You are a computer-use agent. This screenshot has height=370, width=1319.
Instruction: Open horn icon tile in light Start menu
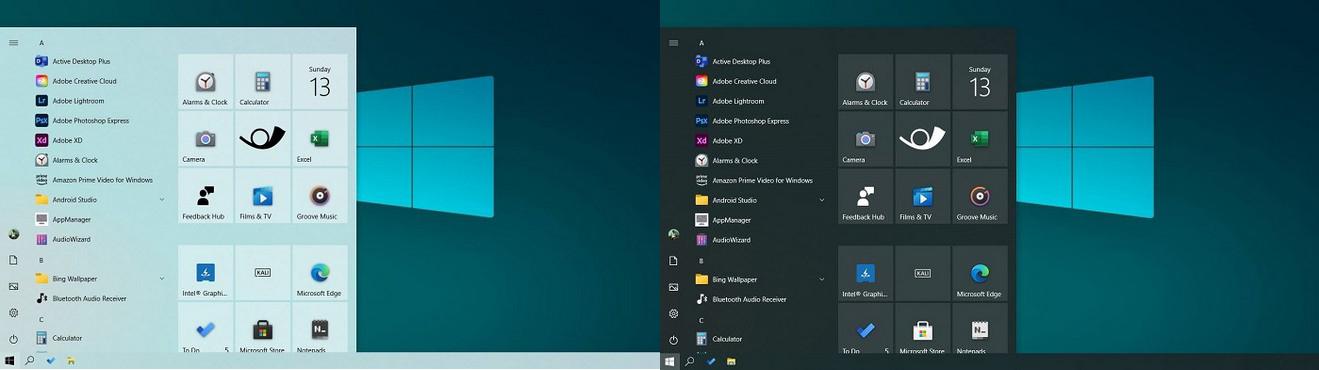tap(262, 139)
